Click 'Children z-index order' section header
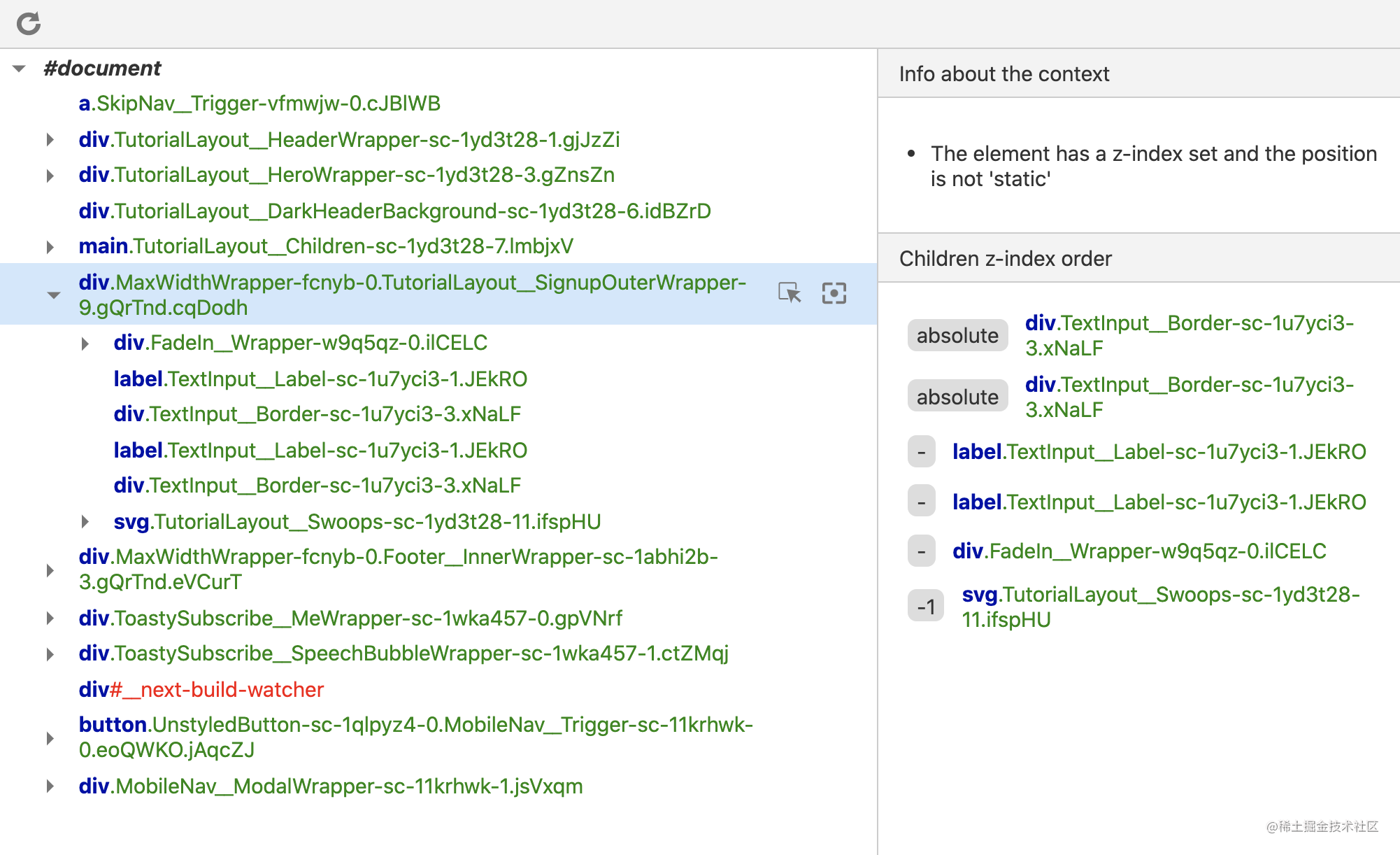1400x855 pixels. click(1138, 258)
